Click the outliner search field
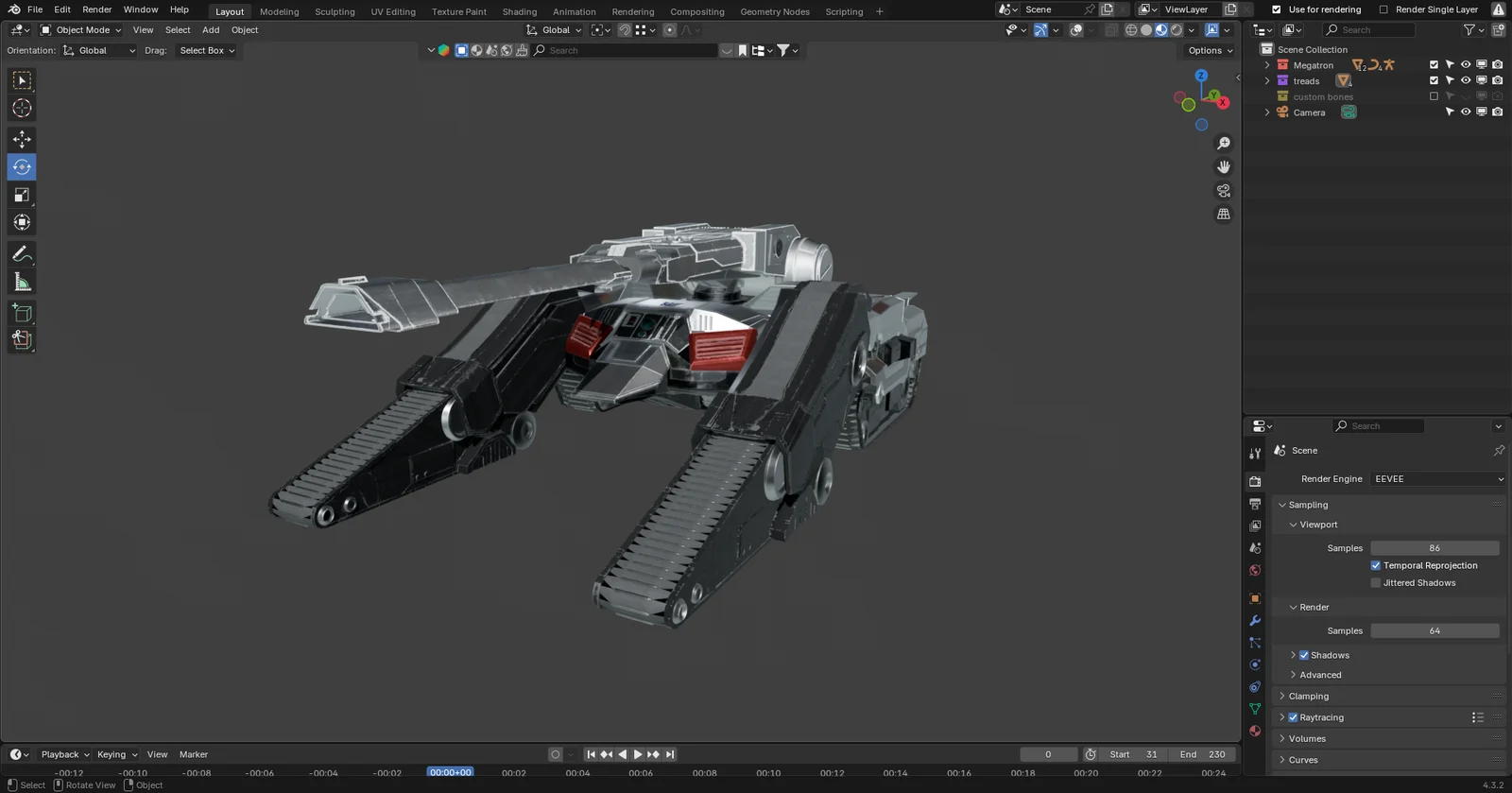The image size is (1512, 793). [x=1369, y=30]
